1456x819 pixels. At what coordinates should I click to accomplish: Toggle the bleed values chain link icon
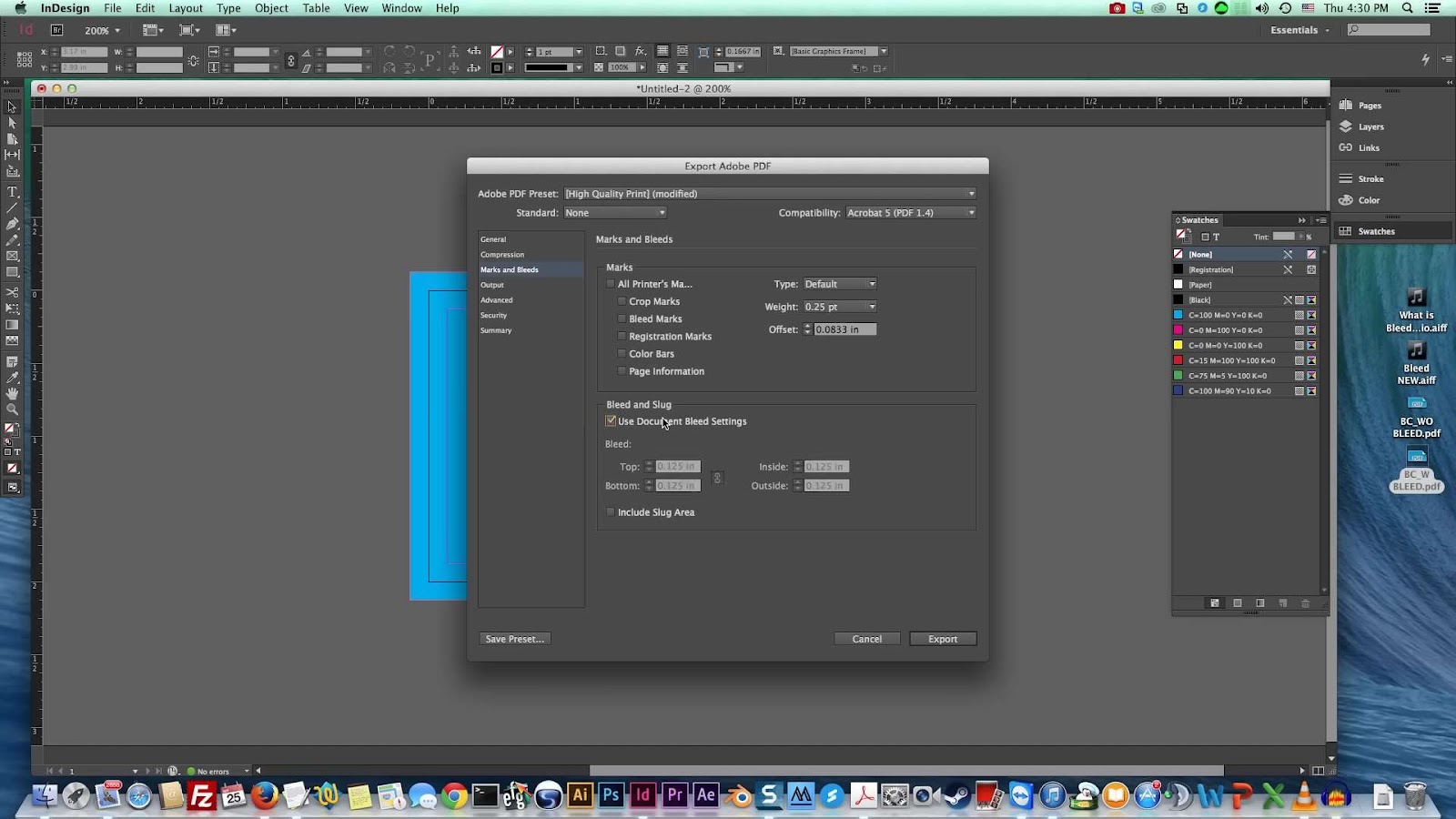coord(717,478)
